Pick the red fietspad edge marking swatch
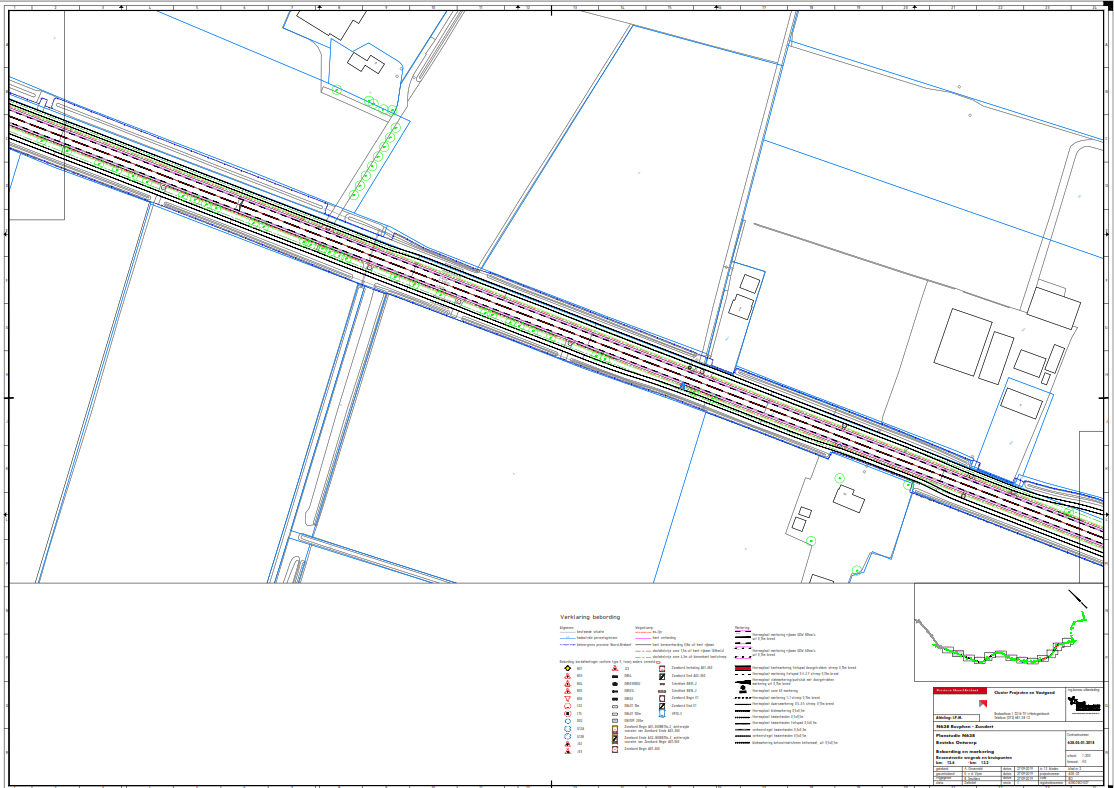The height and width of the screenshot is (788, 1114). click(x=743, y=667)
